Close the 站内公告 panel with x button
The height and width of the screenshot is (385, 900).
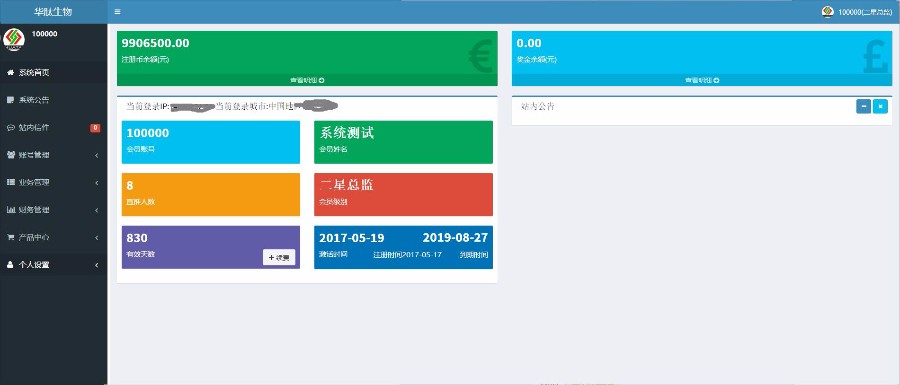point(880,106)
